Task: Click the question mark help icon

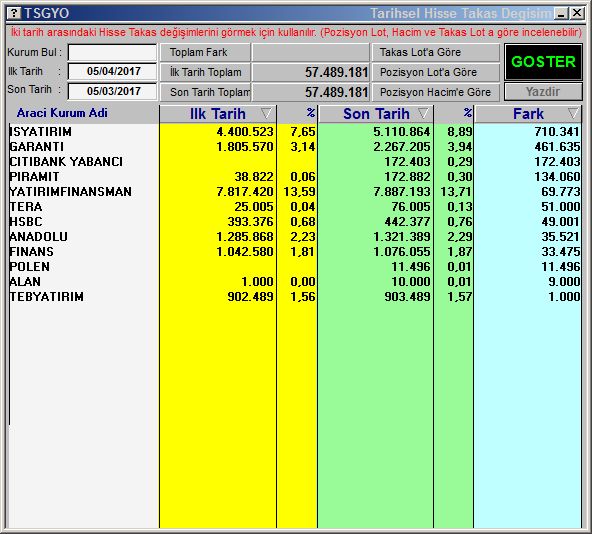Action: (x=14, y=14)
